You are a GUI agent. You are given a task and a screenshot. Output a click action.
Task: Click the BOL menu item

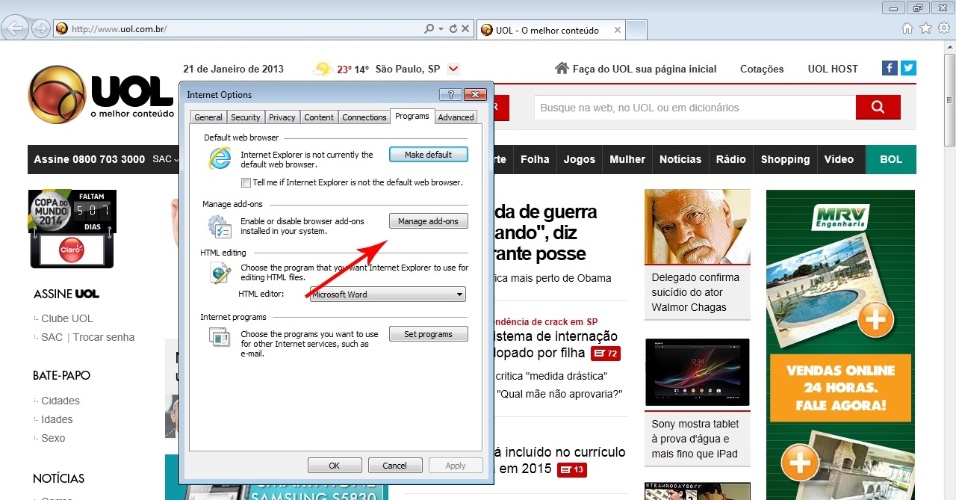(x=891, y=159)
